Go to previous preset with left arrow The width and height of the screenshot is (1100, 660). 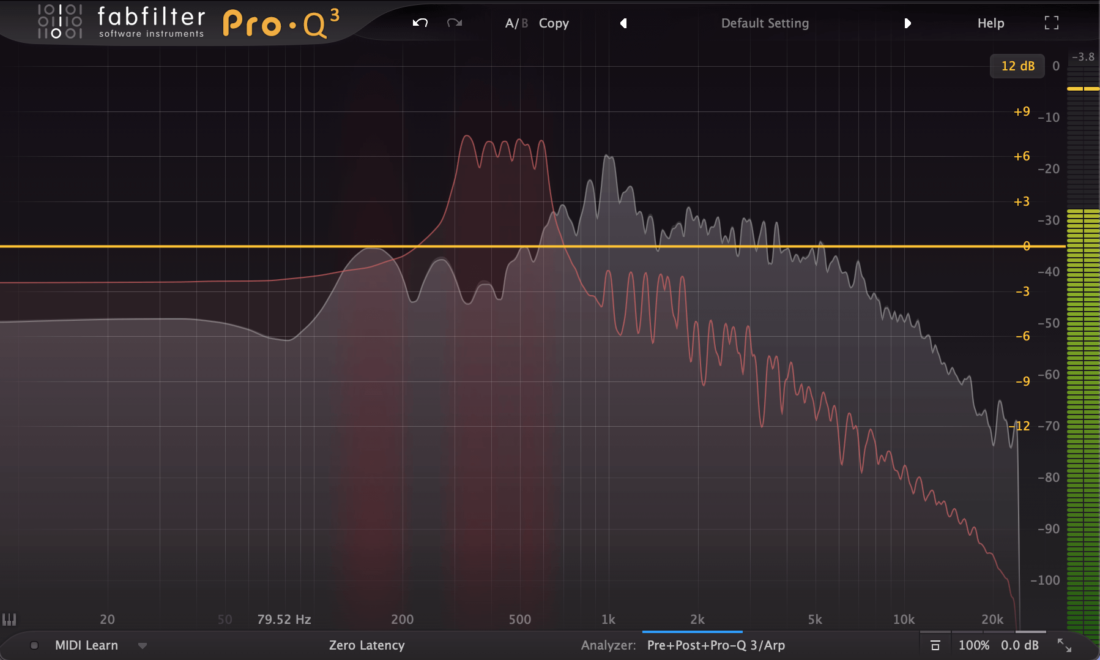[x=623, y=23]
